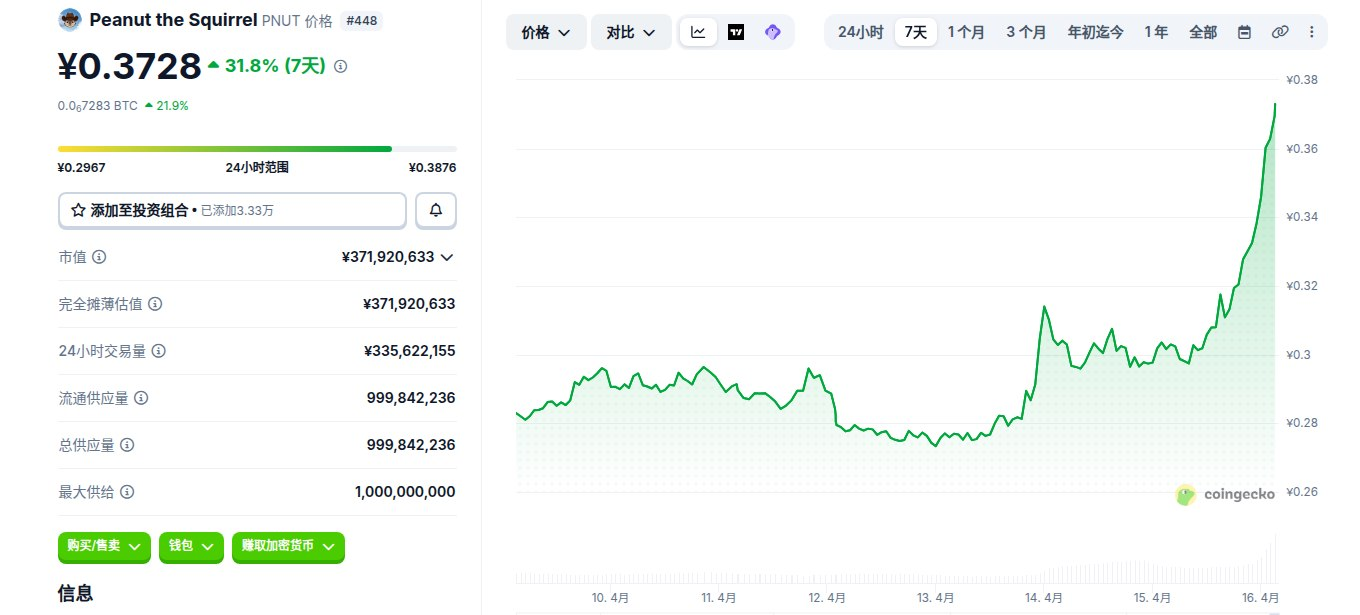The image size is (1360, 615).
Task: Click the Peanut the Squirrel coin logo
Action: coord(70,19)
